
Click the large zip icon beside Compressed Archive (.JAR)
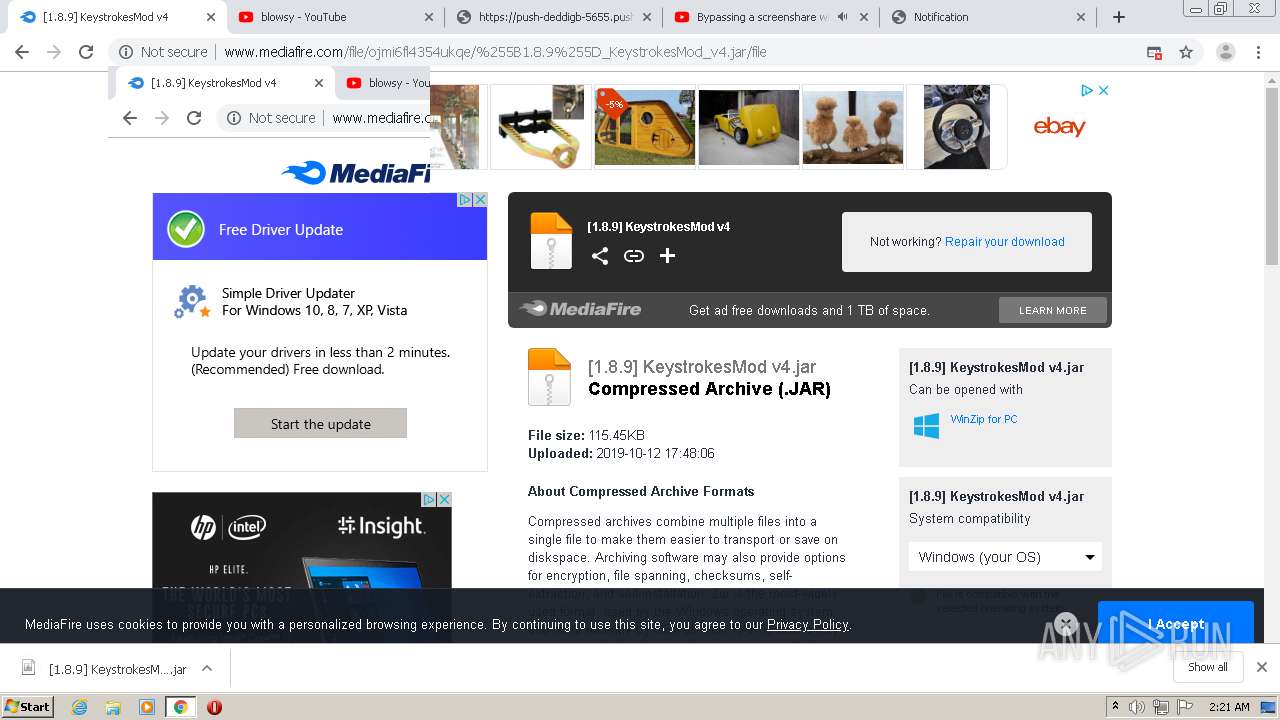point(549,376)
